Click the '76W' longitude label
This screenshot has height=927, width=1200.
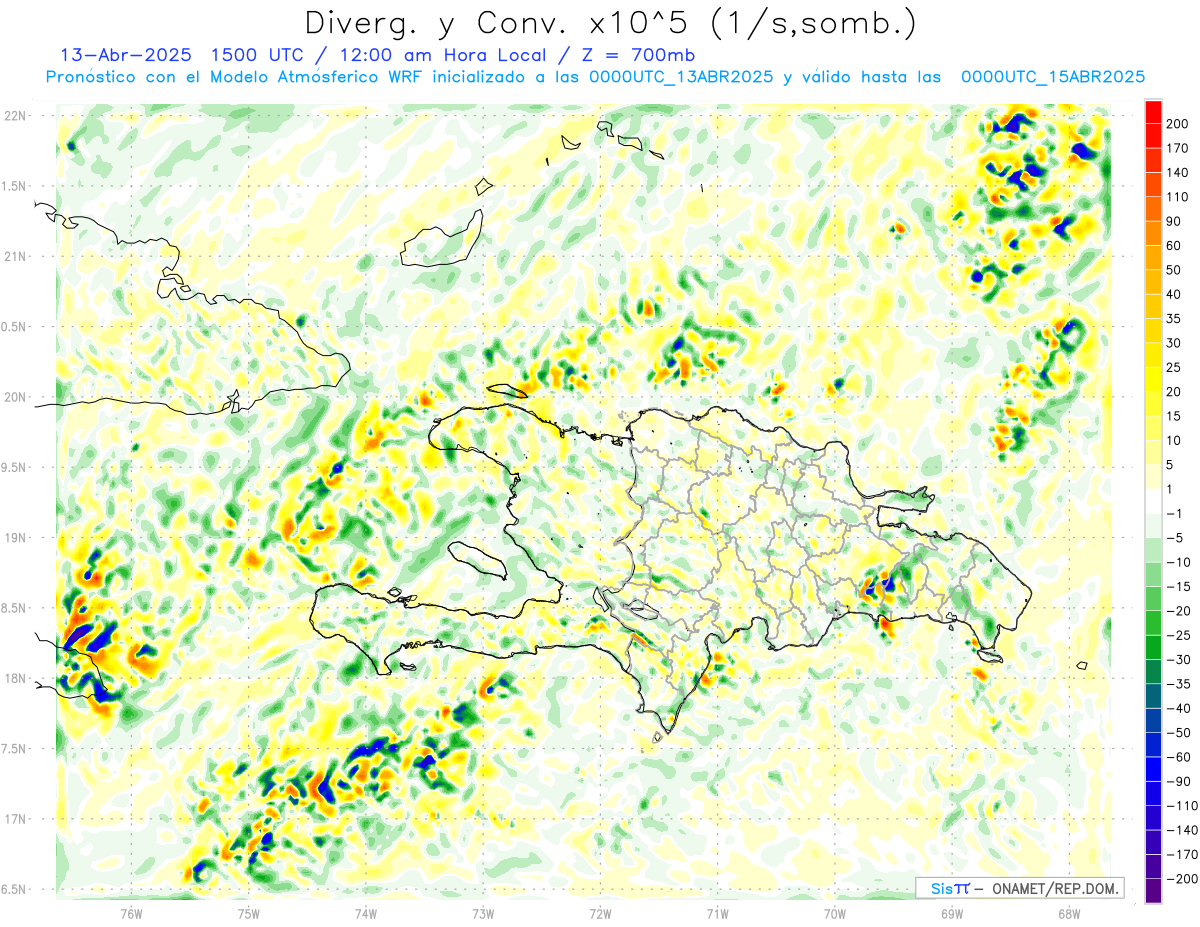[131, 914]
